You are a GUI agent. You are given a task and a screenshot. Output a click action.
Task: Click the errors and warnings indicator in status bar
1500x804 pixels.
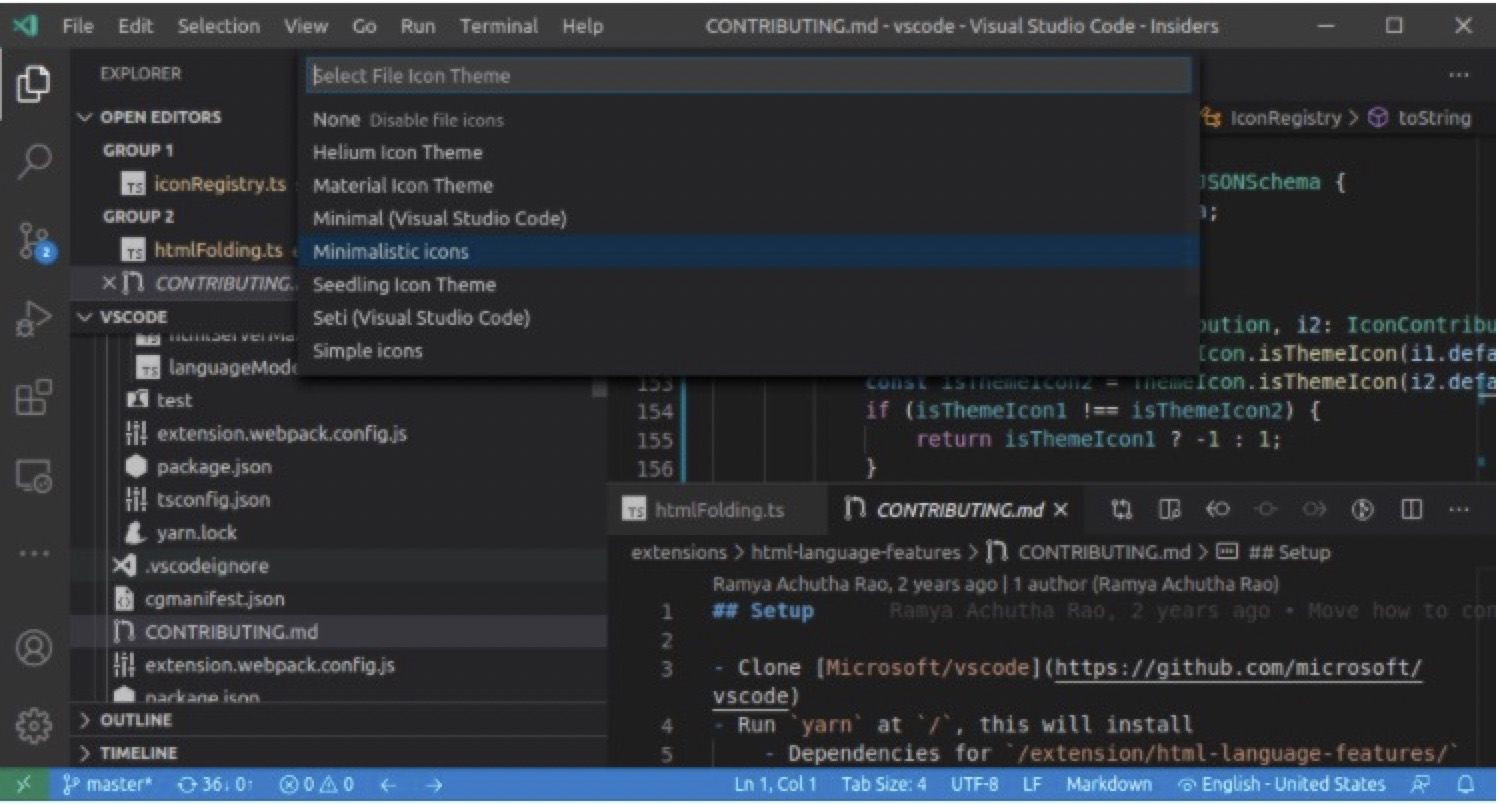click(318, 784)
